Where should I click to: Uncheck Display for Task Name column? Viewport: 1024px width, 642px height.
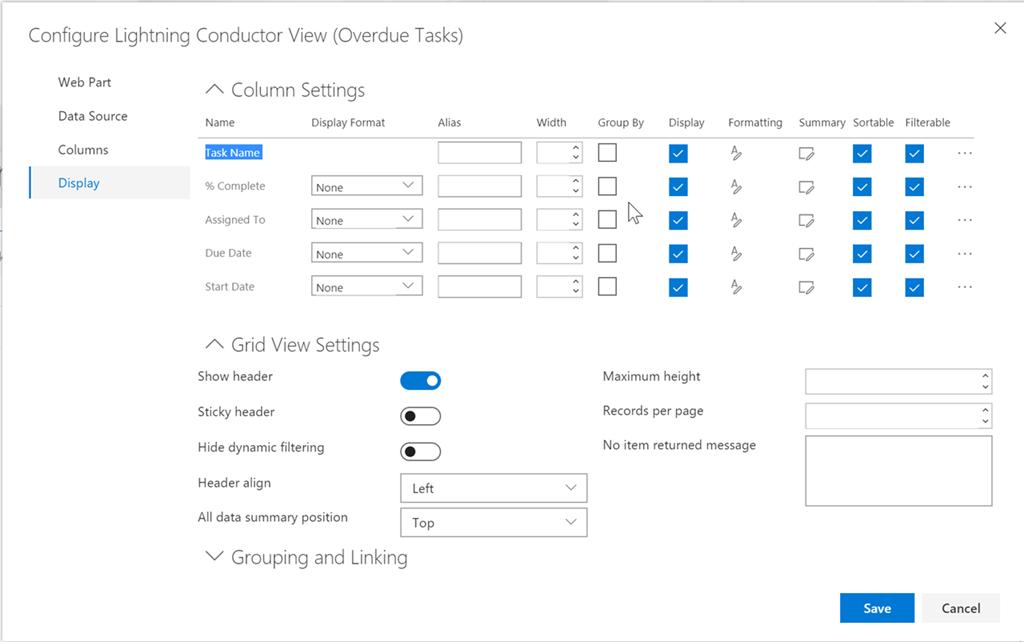click(678, 153)
